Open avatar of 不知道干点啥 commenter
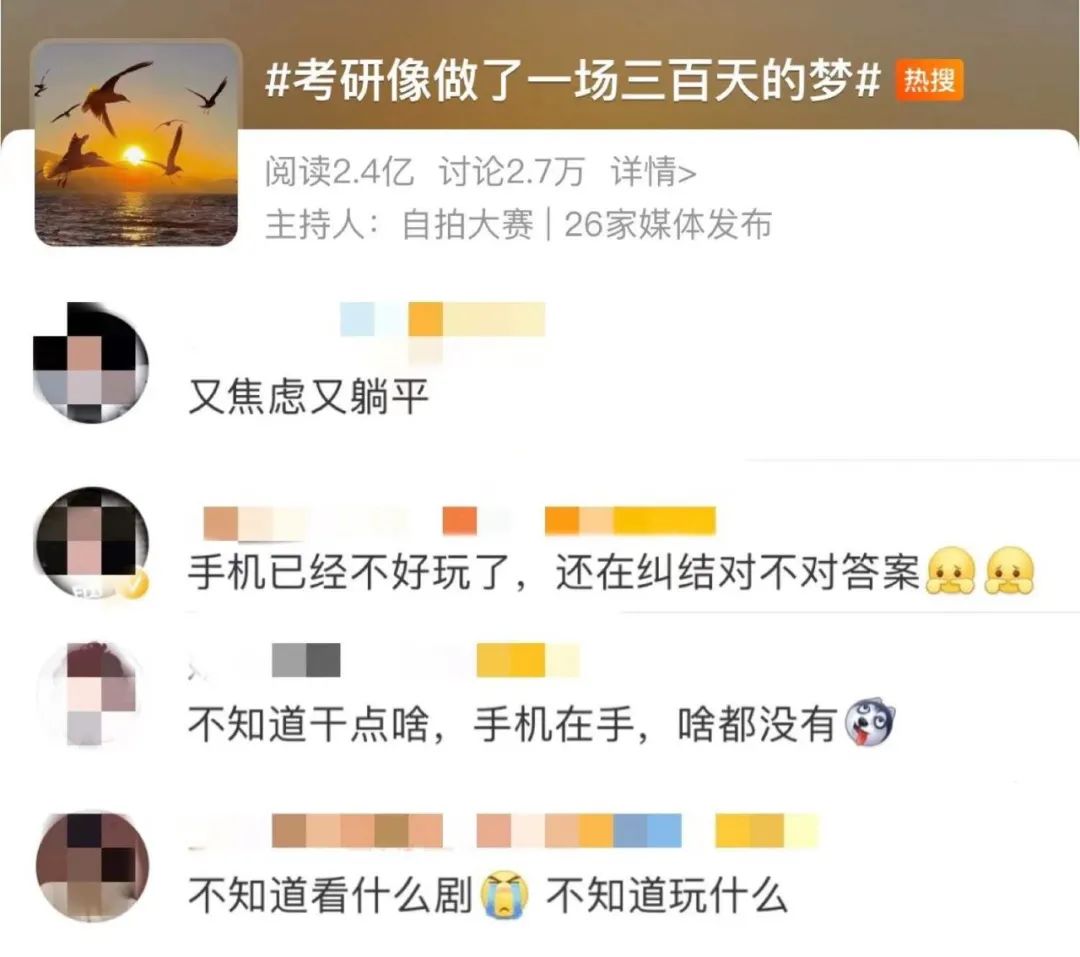 (x=93, y=694)
